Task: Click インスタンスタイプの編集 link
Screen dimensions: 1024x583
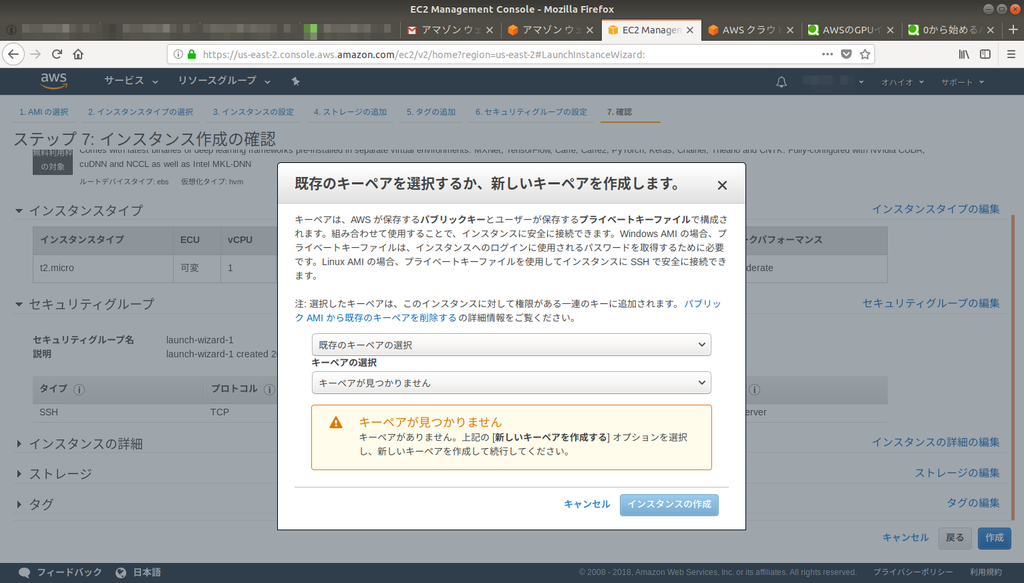Action: (x=935, y=209)
